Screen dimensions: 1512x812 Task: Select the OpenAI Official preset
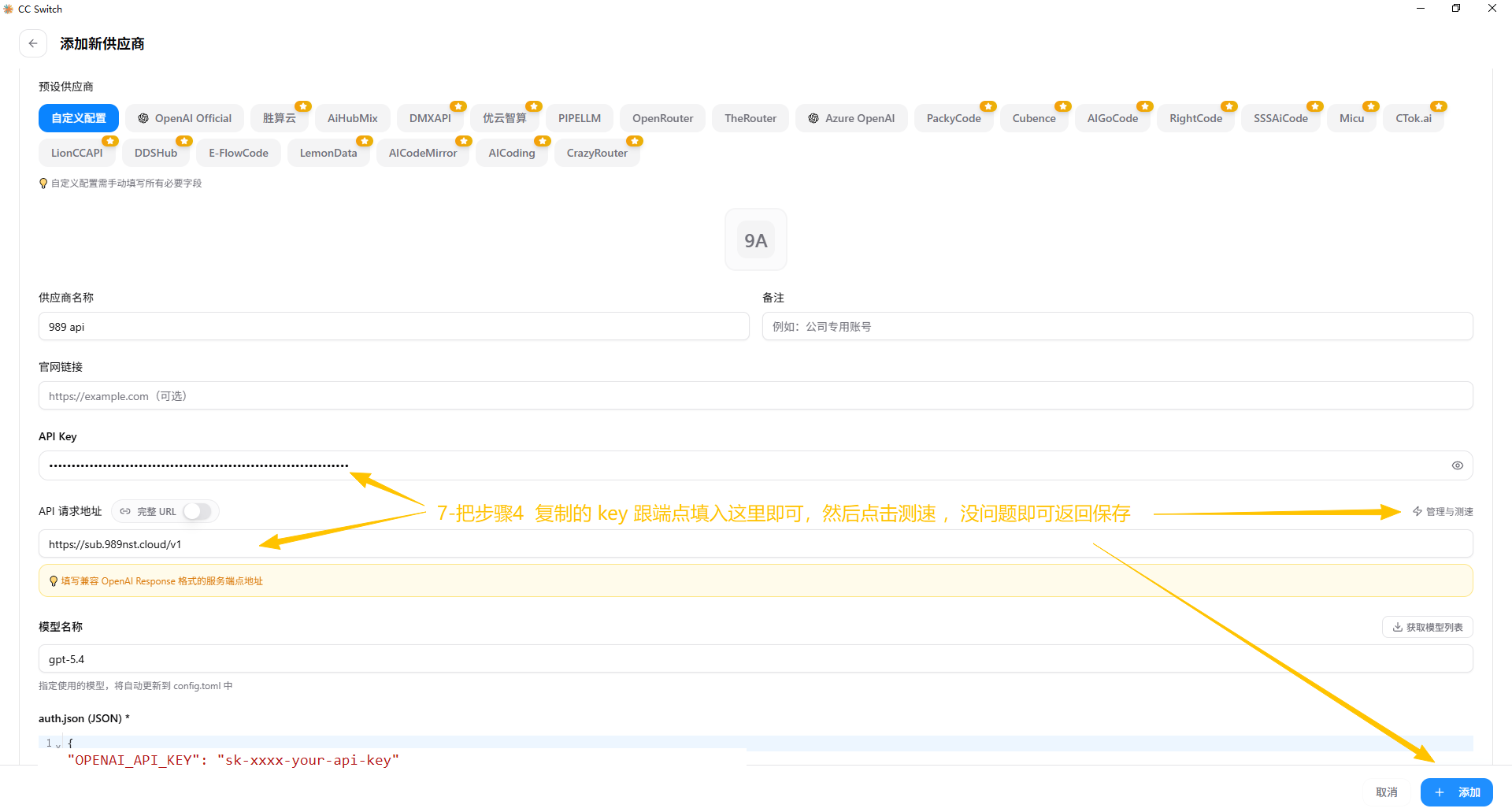tap(185, 118)
